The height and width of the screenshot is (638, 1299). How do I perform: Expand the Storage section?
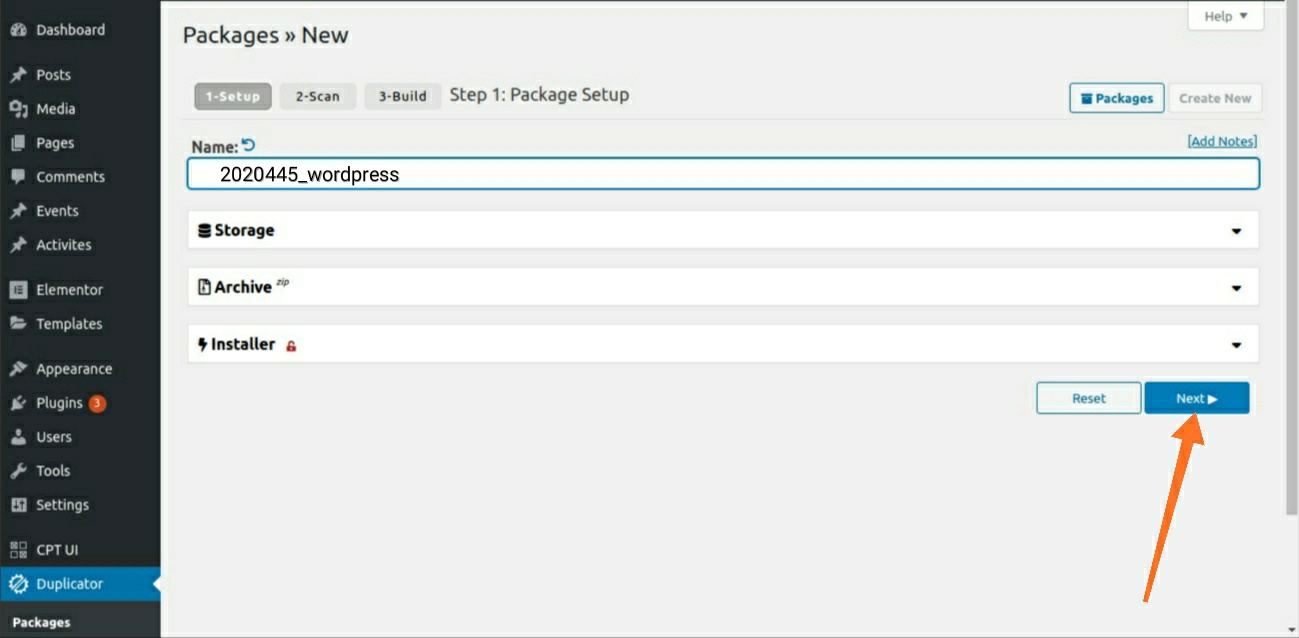point(1236,229)
